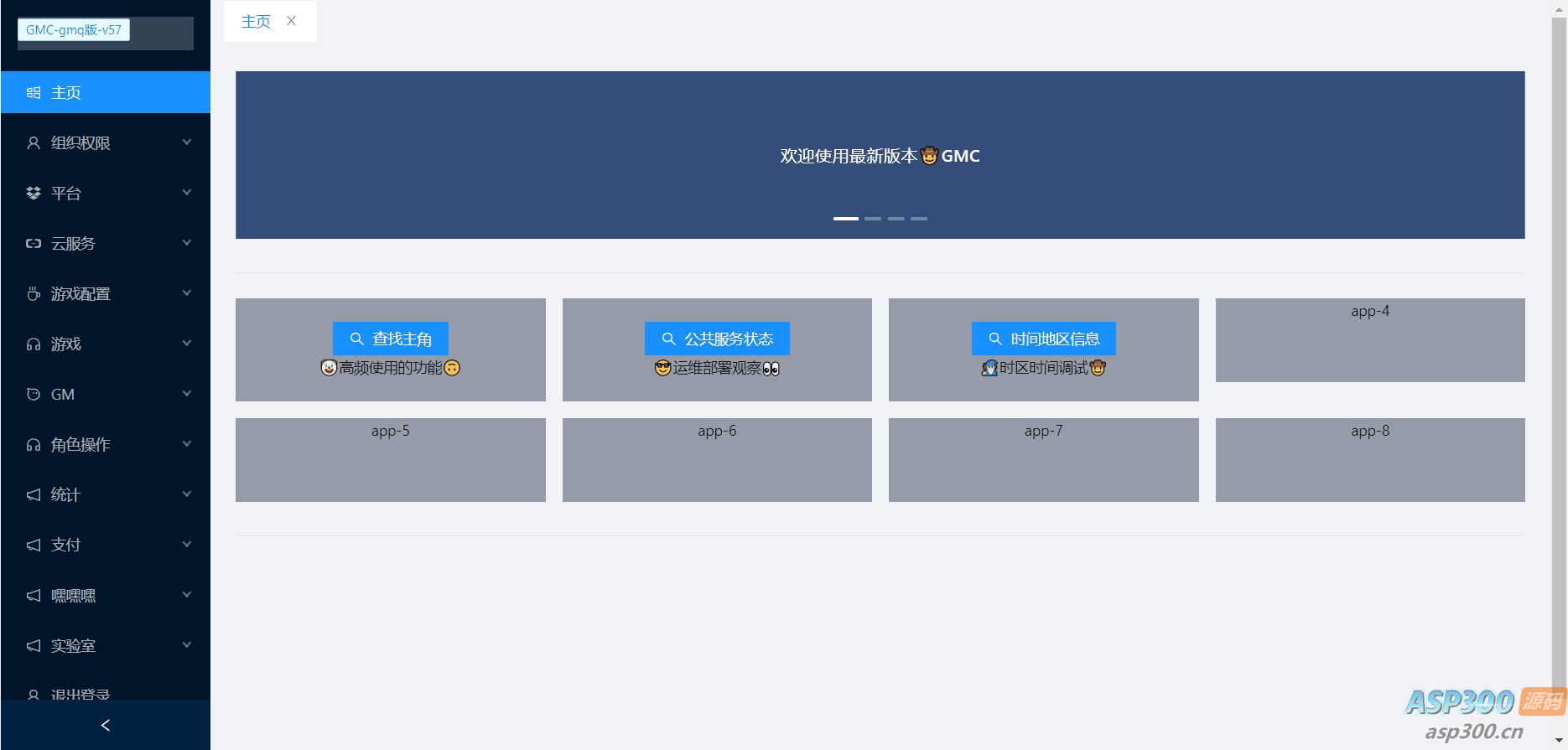Click the 时区时间调试 caption
1568x750 pixels.
point(1044,368)
